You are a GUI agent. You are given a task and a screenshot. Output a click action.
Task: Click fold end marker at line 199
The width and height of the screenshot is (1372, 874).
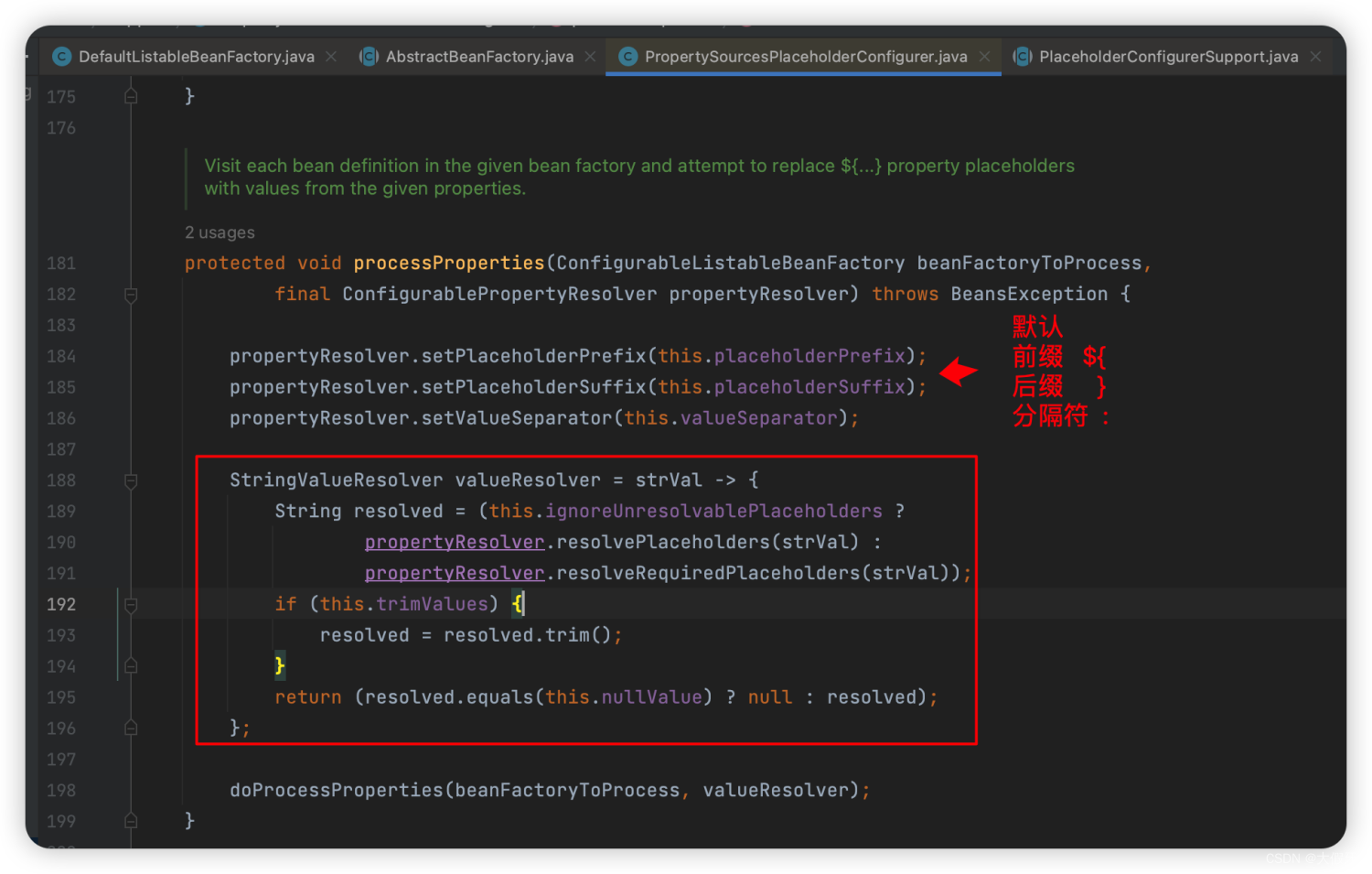131,821
